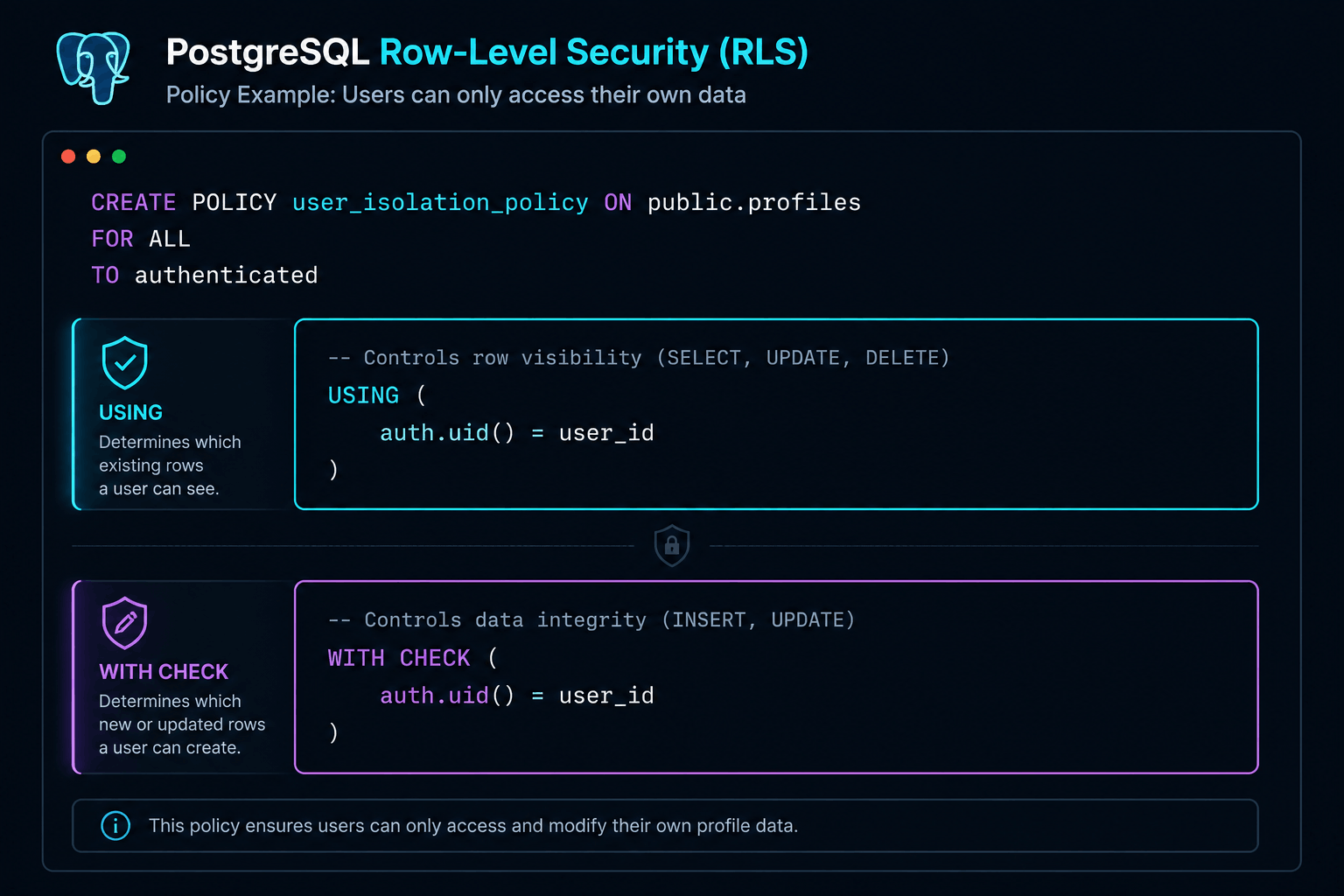Select the footer note "This policy ensures users can only access..."
The height and width of the screenshot is (896, 1344).
tap(473, 826)
